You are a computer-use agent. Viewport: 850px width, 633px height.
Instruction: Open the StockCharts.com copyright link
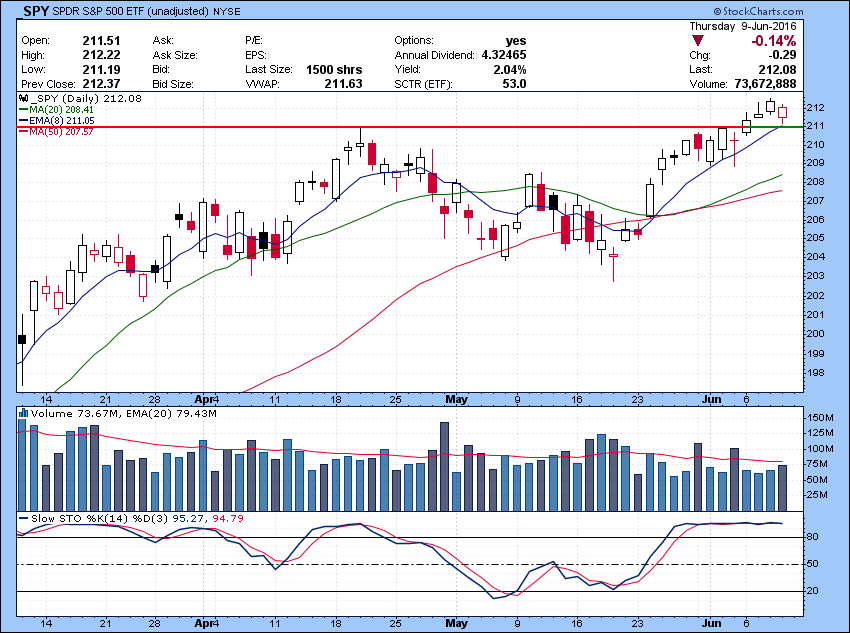[758, 11]
